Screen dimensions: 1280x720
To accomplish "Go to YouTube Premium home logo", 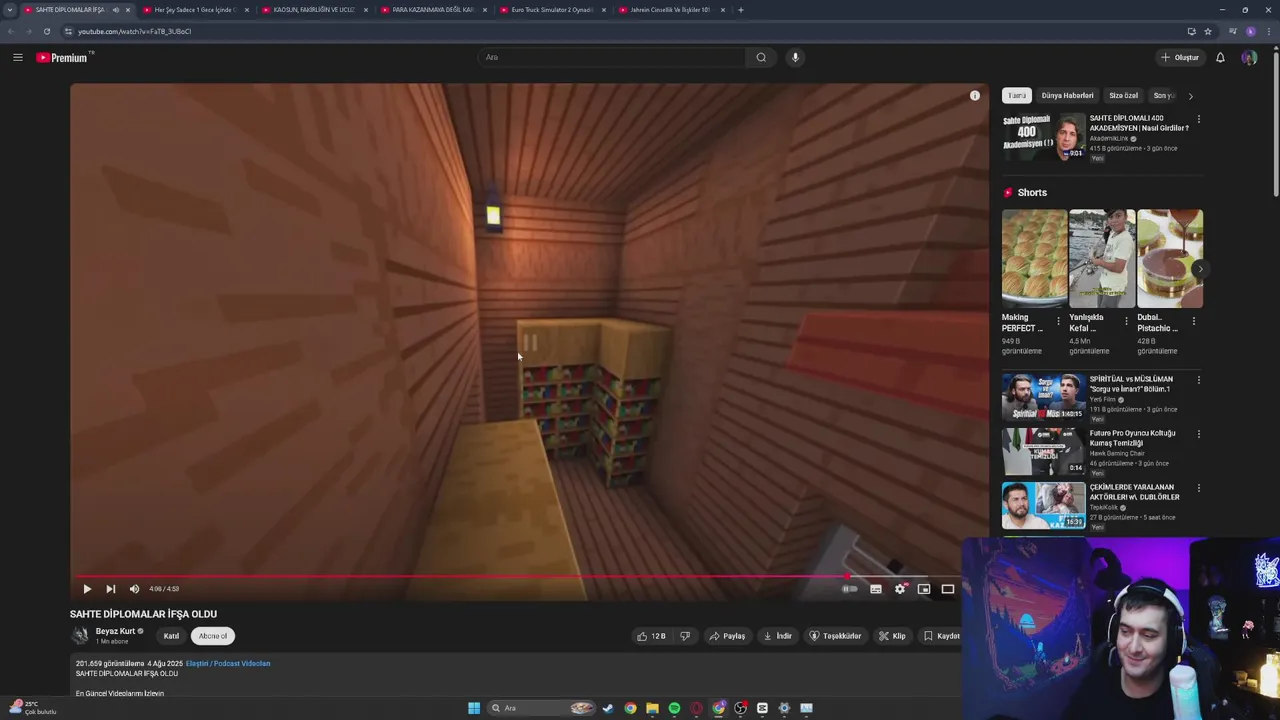I will tap(63, 57).
